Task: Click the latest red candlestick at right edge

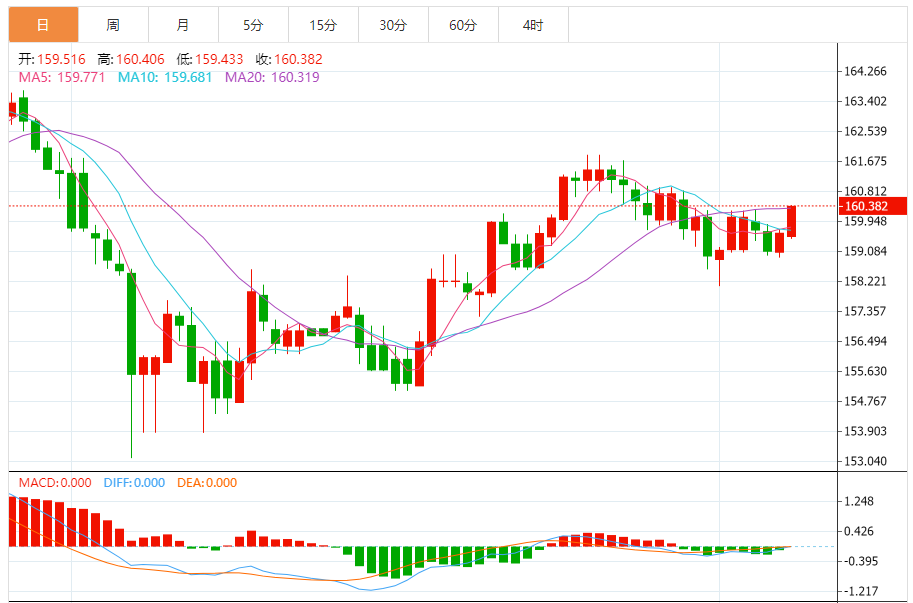Action: click(x=792, y=221)
